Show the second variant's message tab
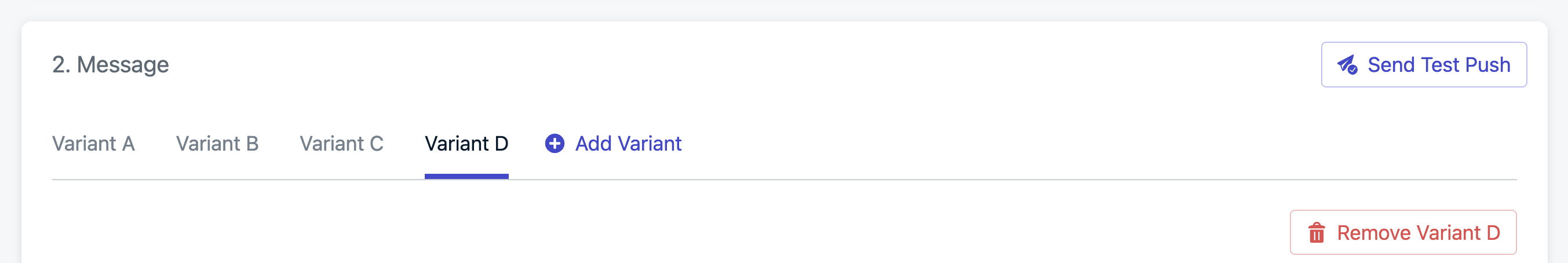1568x263 pixels. tap(217, 144)
